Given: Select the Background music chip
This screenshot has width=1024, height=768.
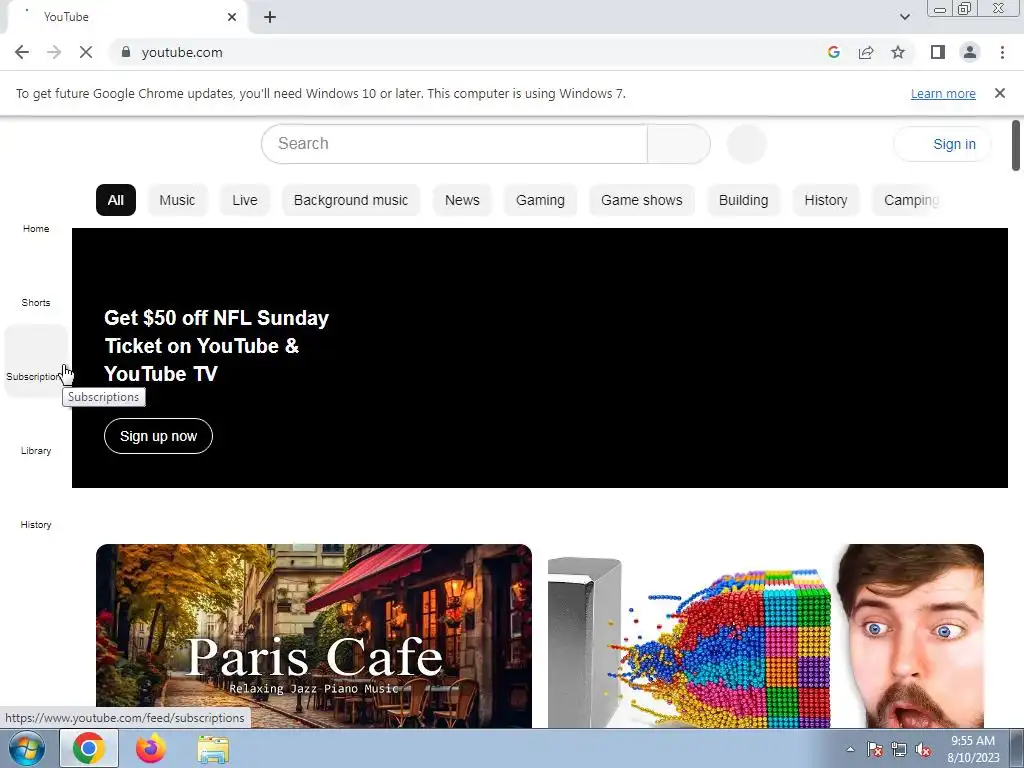Looking at the screenshot, I should point(351,200).
